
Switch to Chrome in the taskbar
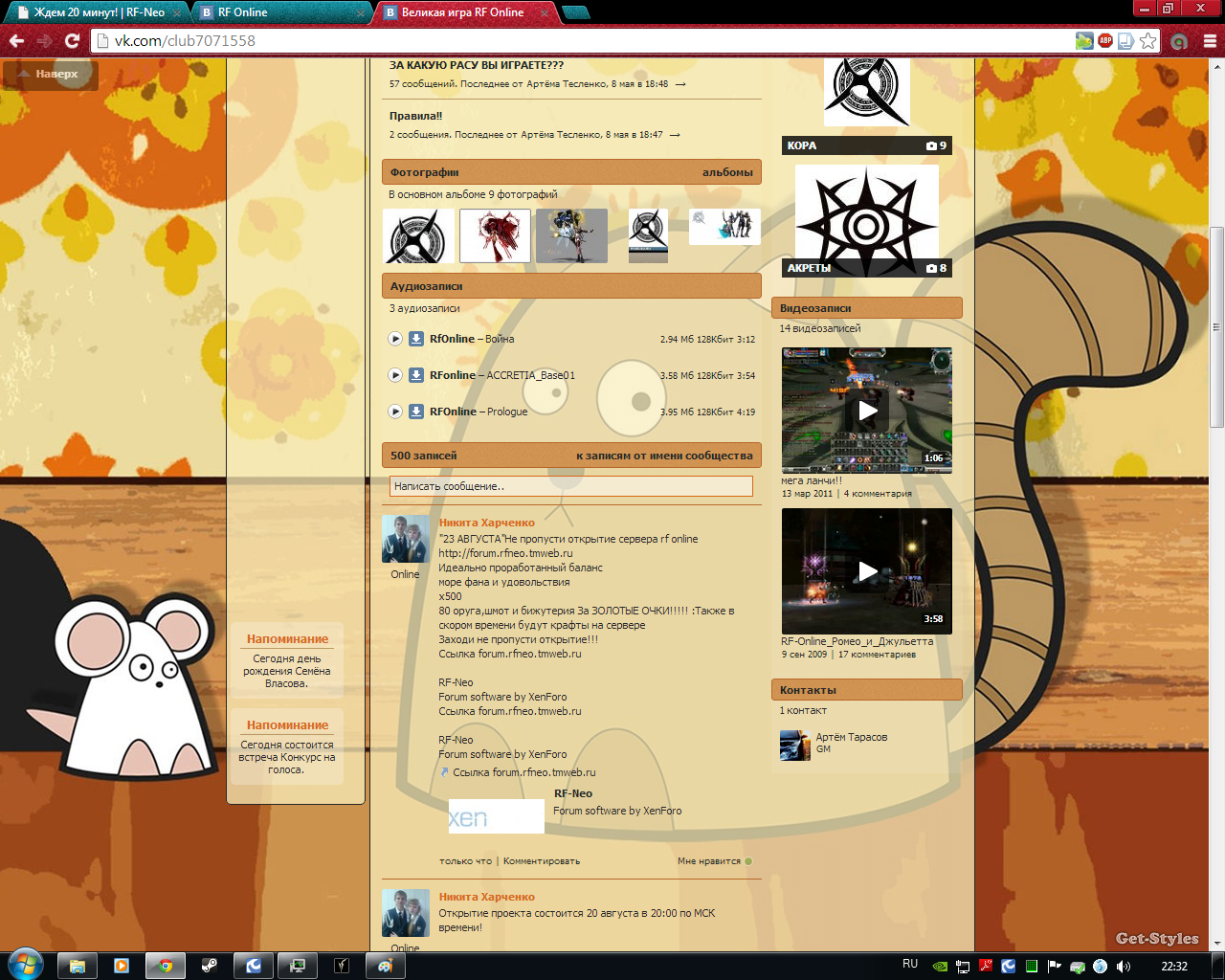click(x=166, y=966)
